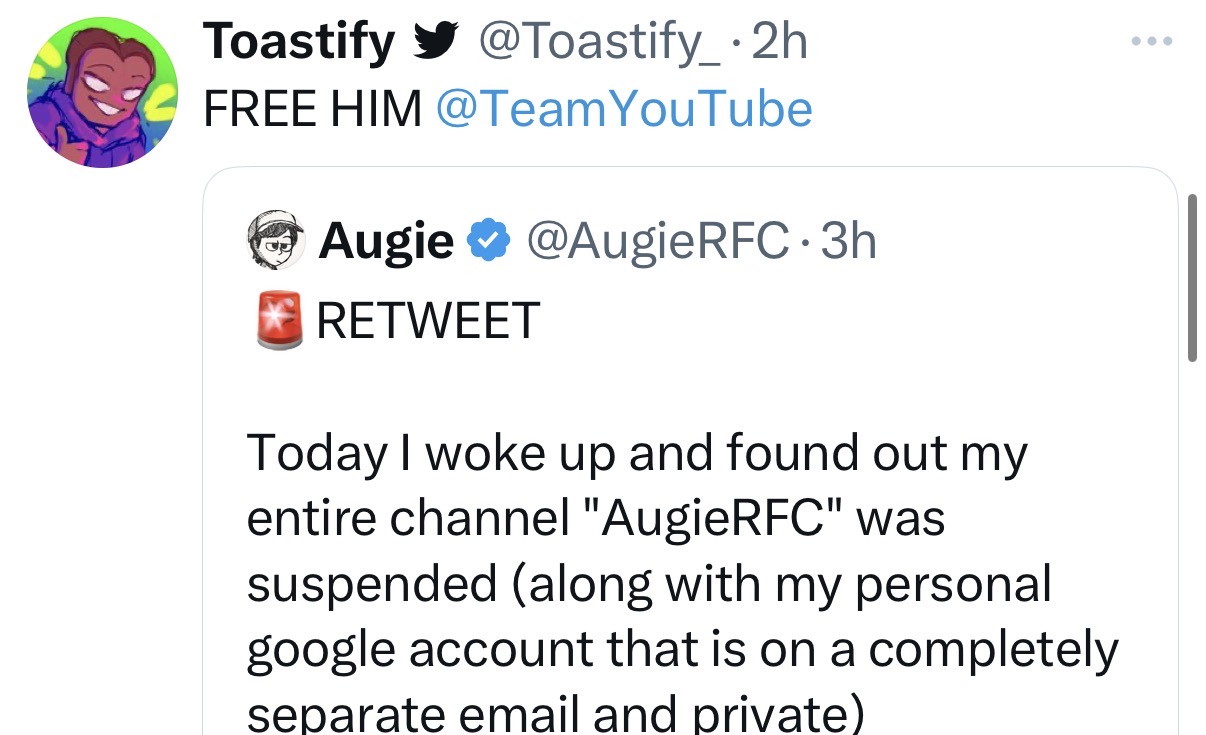Image resolution: width=1206 pixels, height=735 pixels.
Task: Open Augie's small profile avatar
Action: click(275, 240)
